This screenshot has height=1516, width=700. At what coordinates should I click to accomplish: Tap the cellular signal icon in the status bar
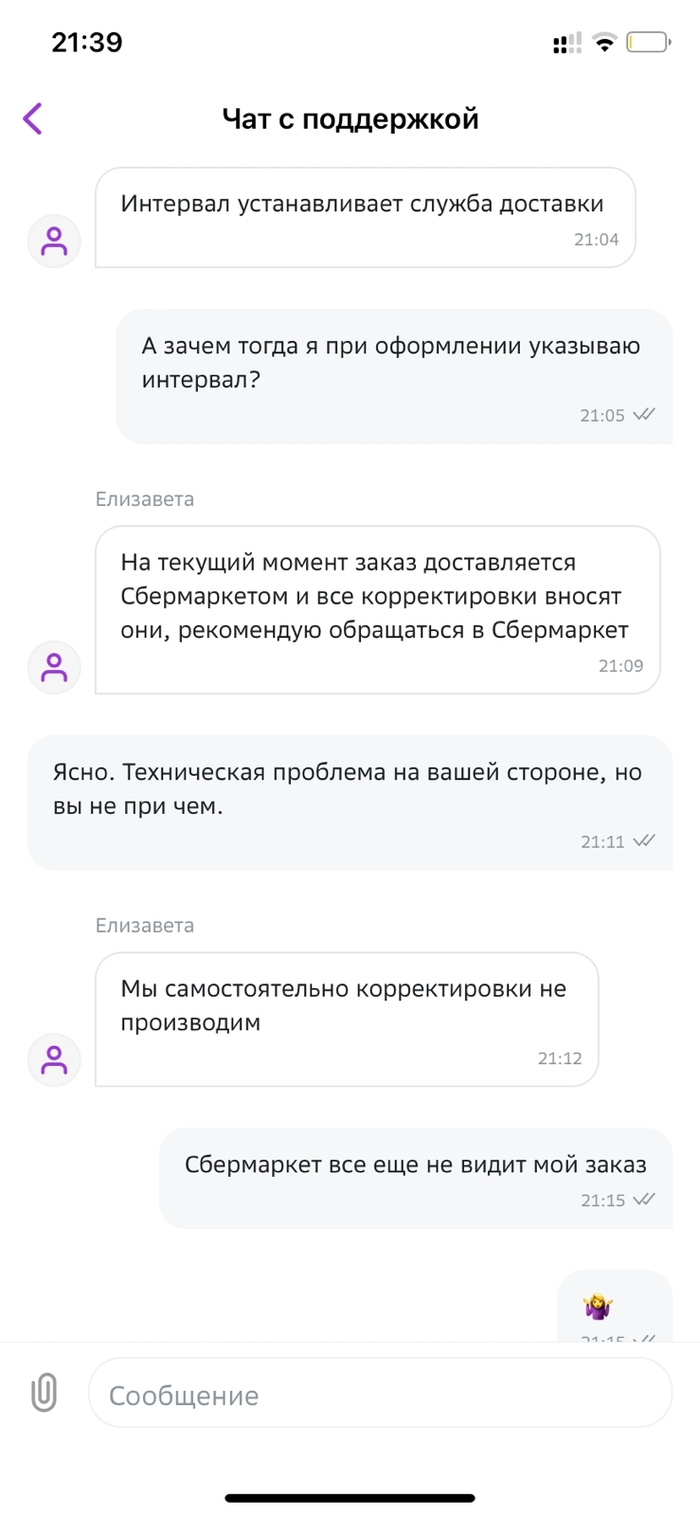[567, 43]
